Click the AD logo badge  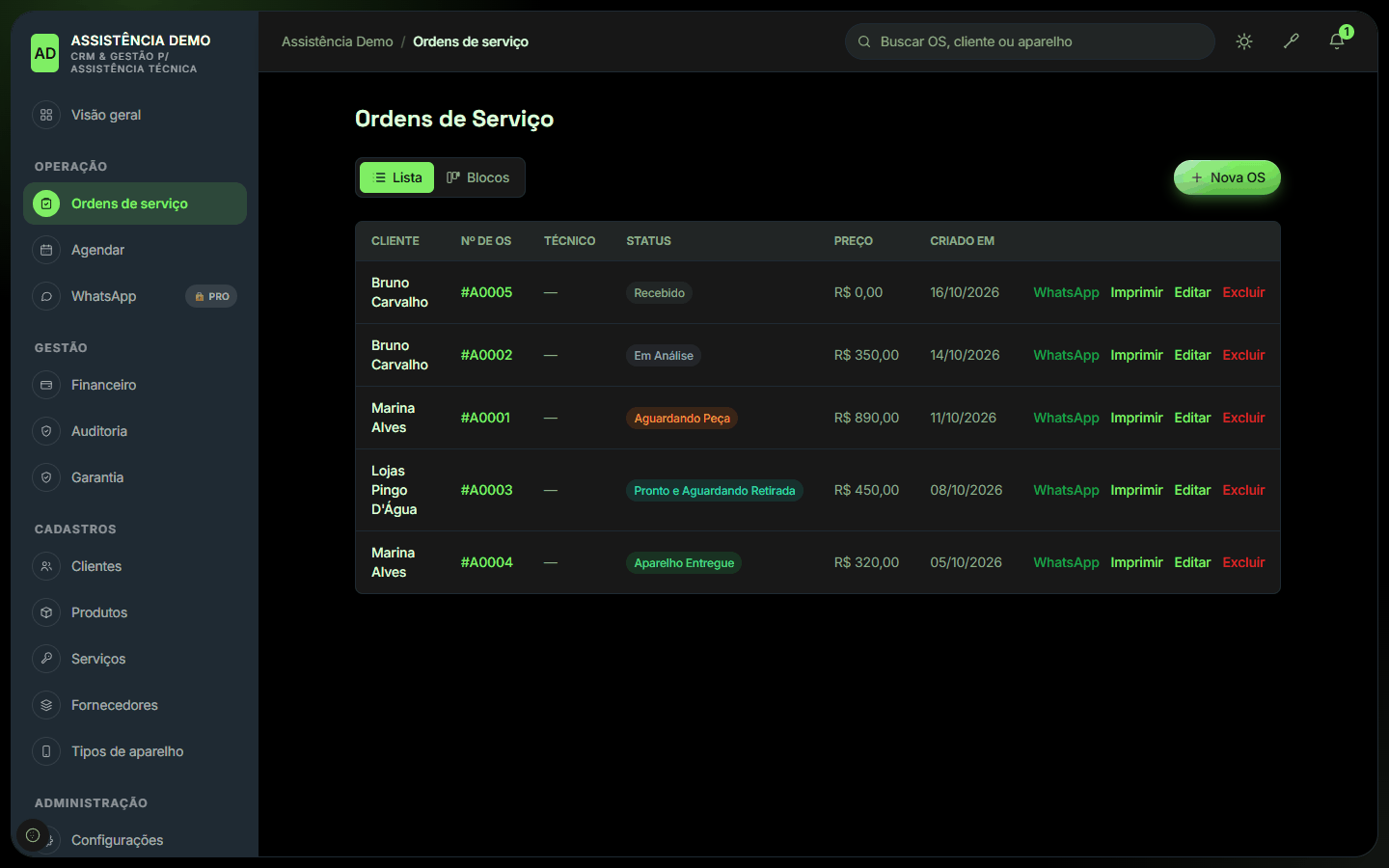point(45,54)
